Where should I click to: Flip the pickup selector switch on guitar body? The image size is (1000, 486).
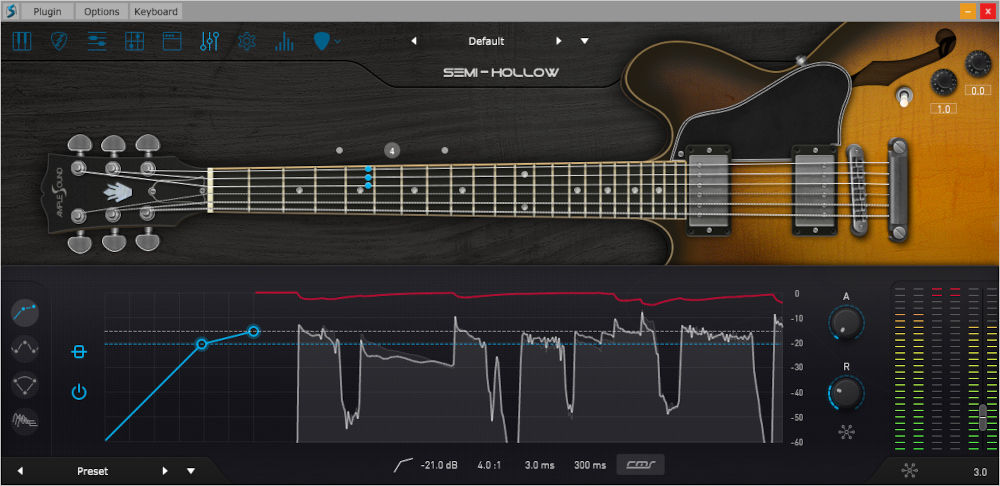(x=903, y=98)
